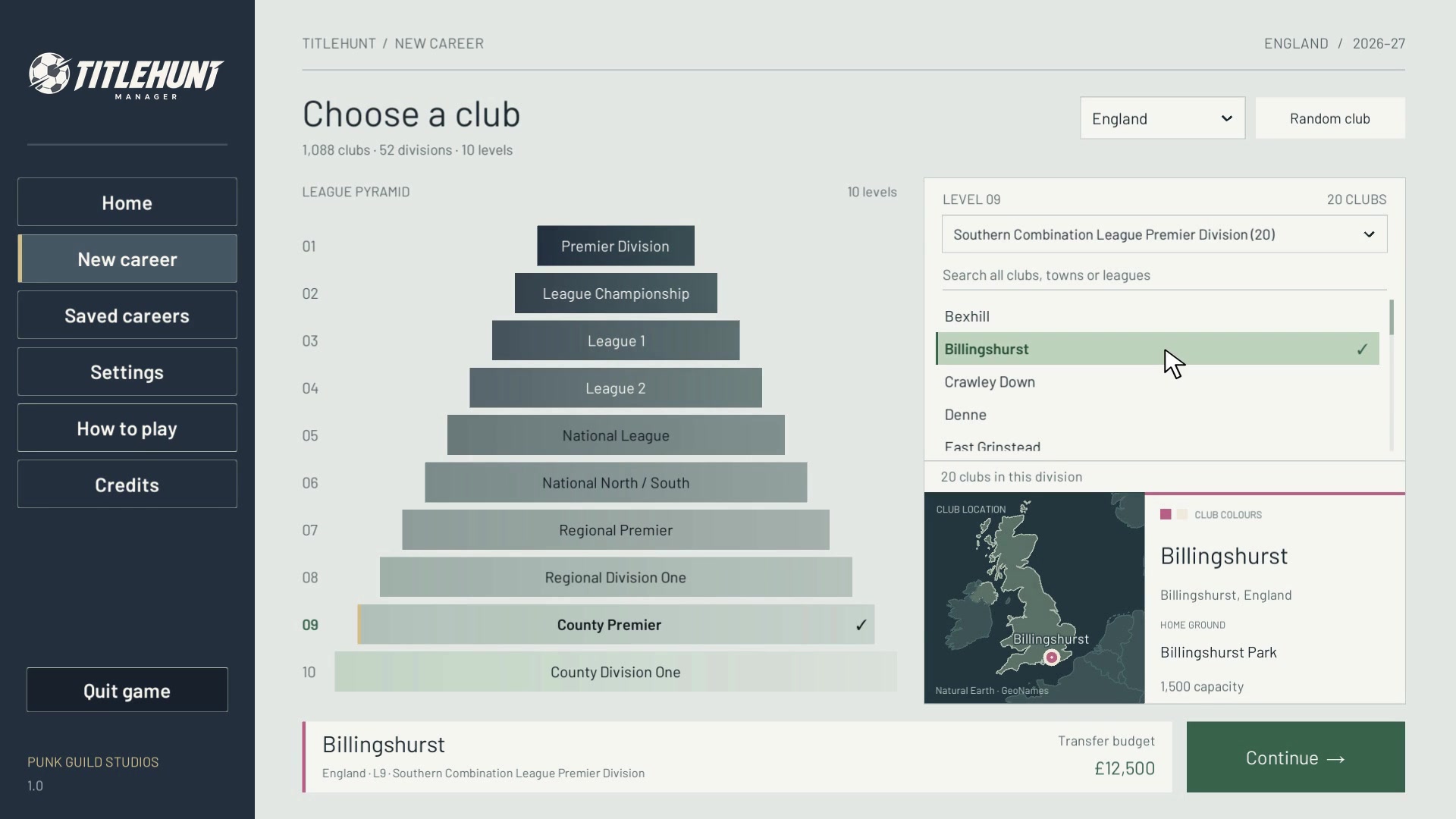1456x819 pixels.
Task: Click the Billingshurst map location marker
Action: (1051, 657)
